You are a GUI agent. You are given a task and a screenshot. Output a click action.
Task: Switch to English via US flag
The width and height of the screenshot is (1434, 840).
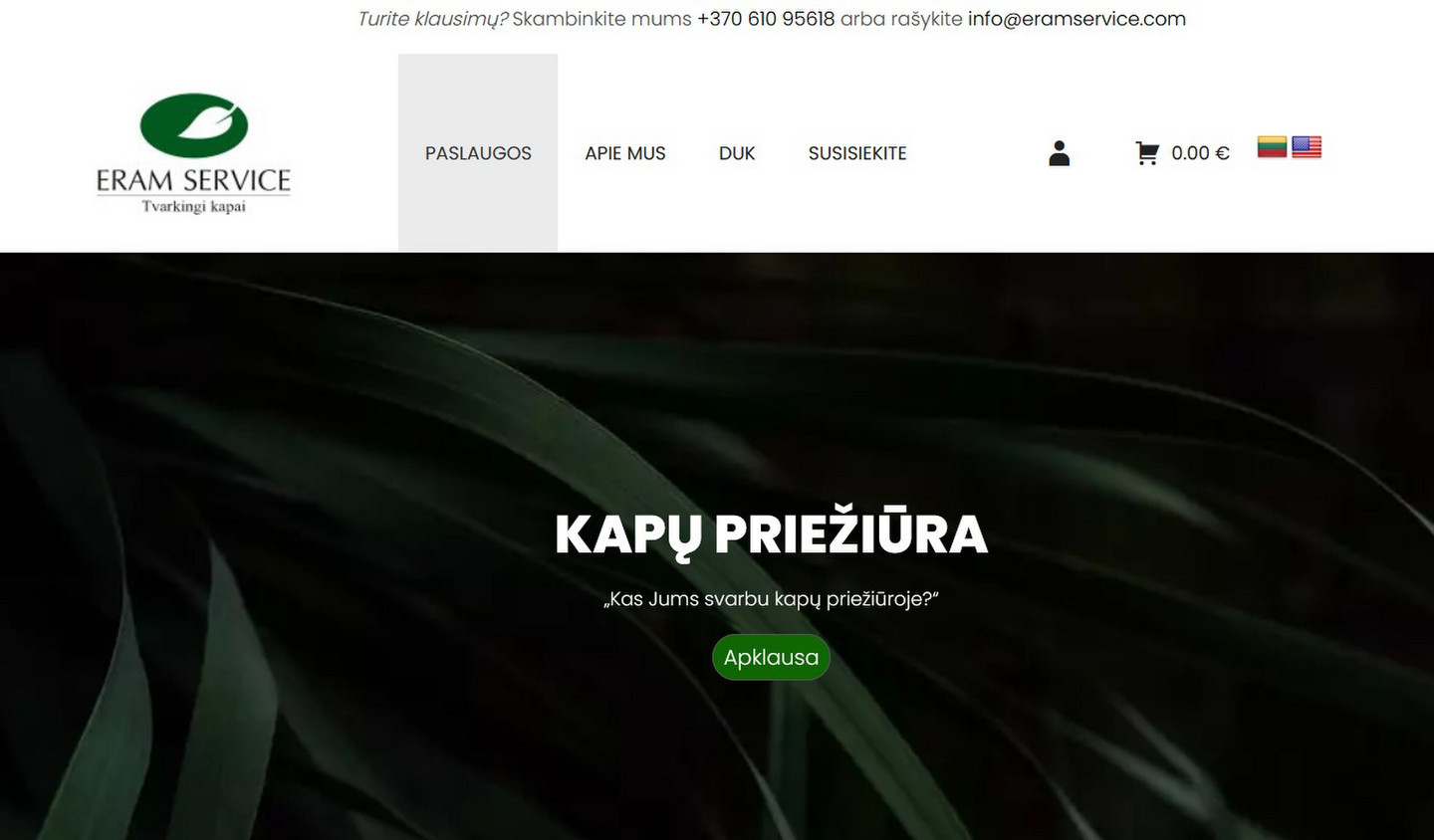1307,147
